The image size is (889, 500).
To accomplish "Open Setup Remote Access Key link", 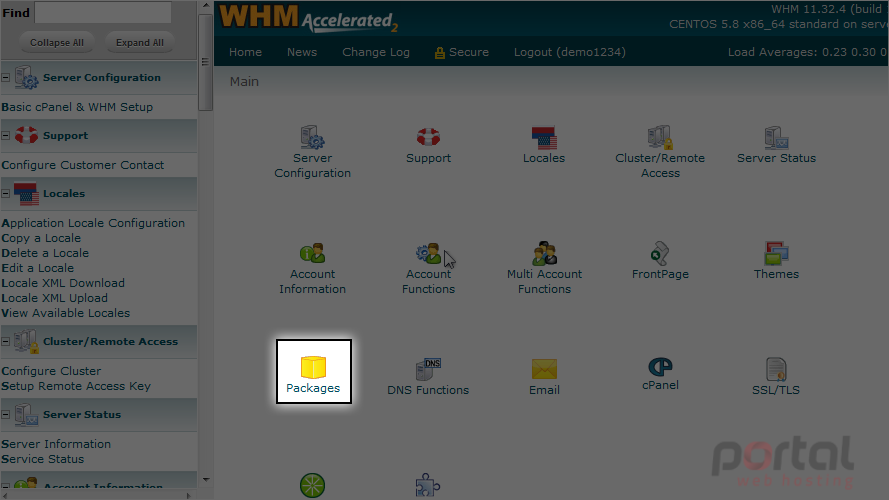I will pyautogui.click(x=76, y=386).
